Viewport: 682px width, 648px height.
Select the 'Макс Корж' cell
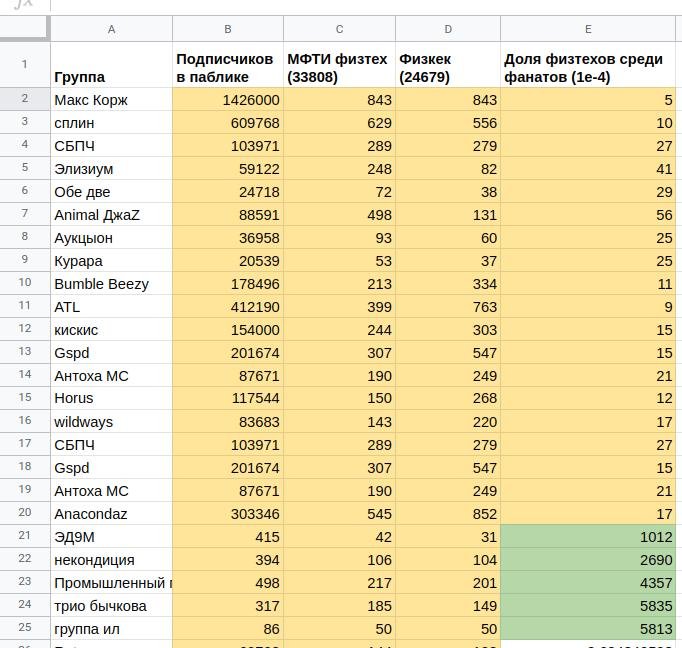(111, 100)
